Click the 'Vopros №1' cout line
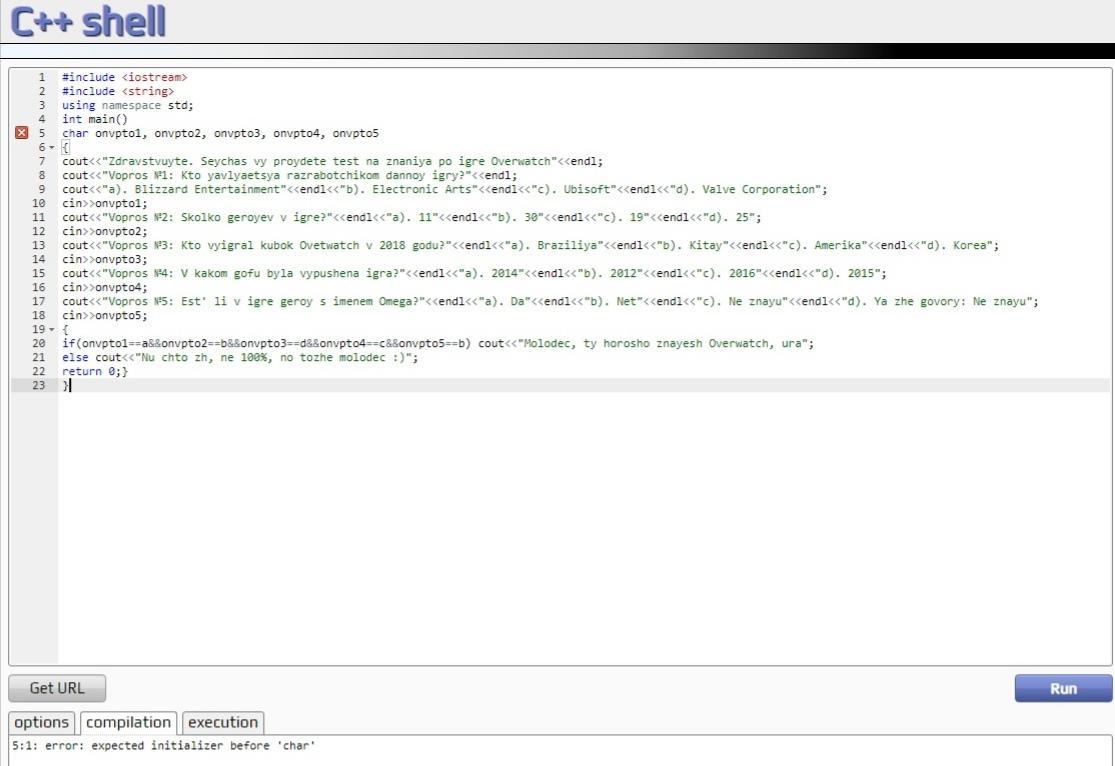The height and width of the screenshot is (766, 1115). click(289, 175)
